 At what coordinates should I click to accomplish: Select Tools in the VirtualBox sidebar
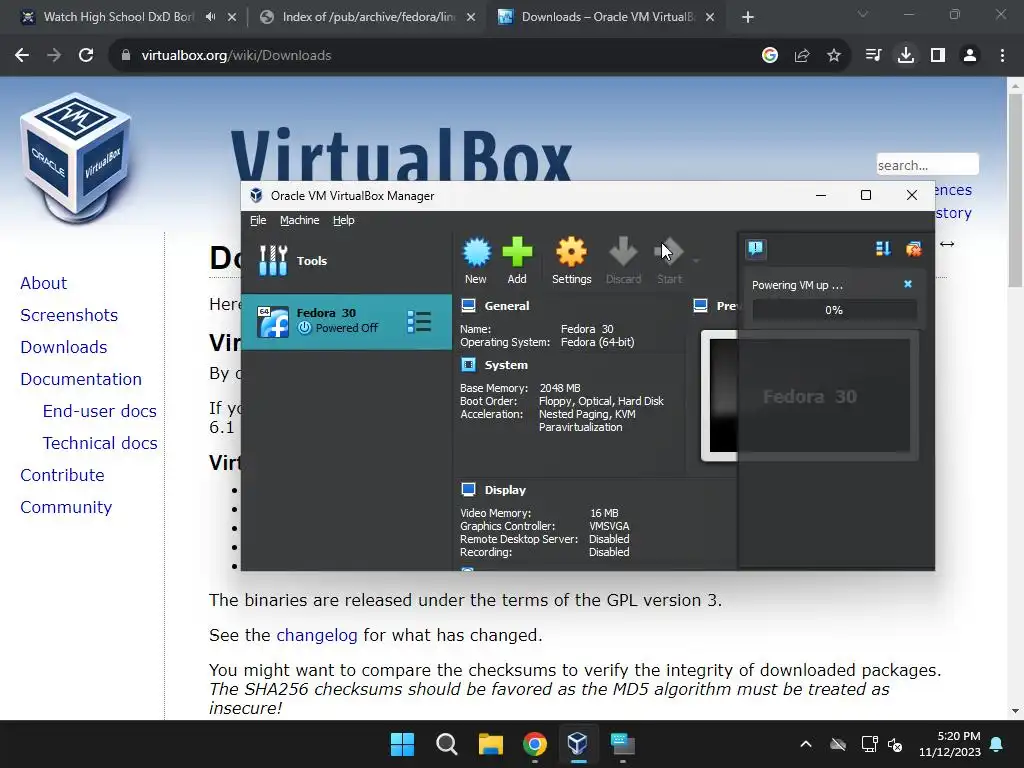[346, 261]
